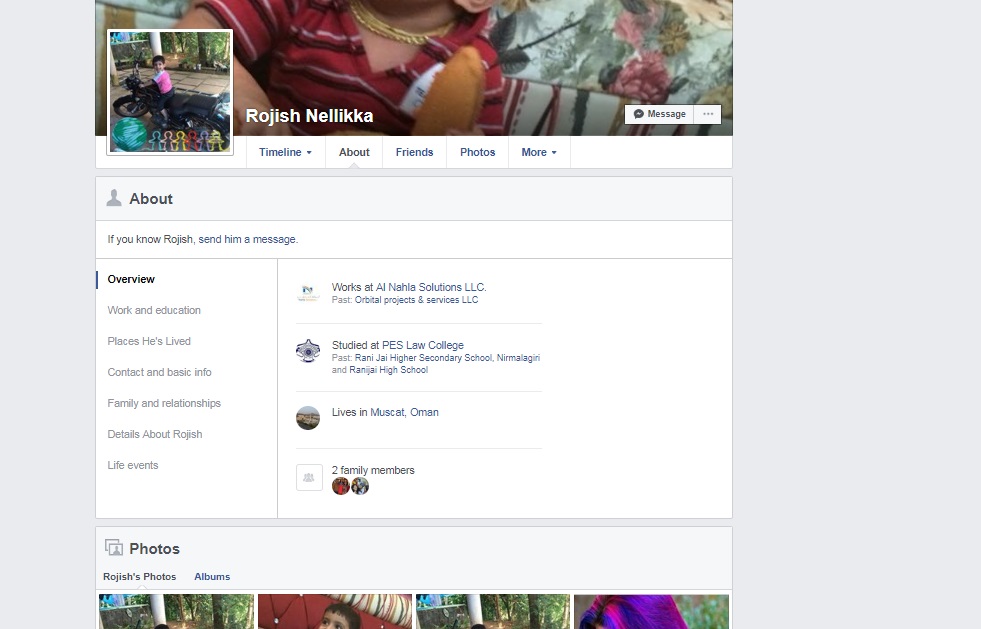The image size is (981, 629).
Task: Open Orbital projects & services LLC link
Action: coord(417,300)
